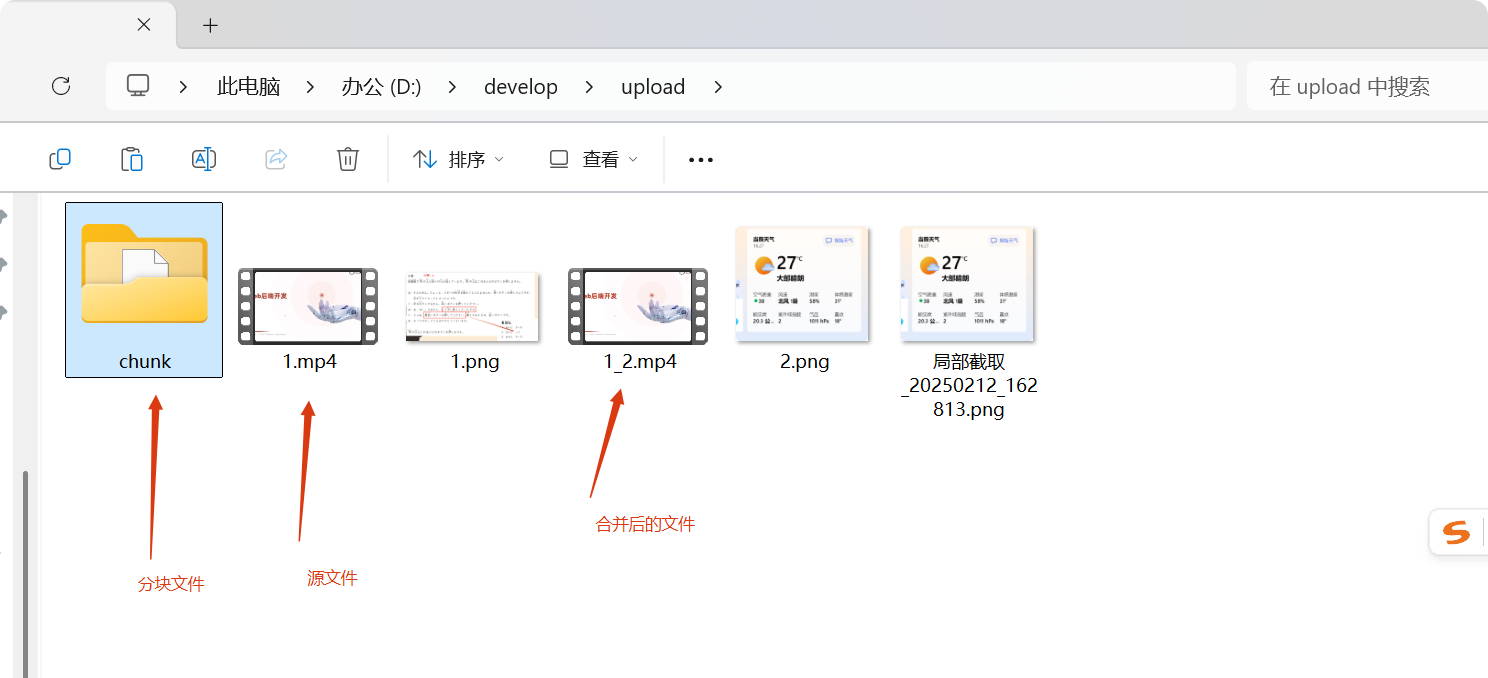Select the 1_2.mp4 merged video file

click(x=637, y=306)
